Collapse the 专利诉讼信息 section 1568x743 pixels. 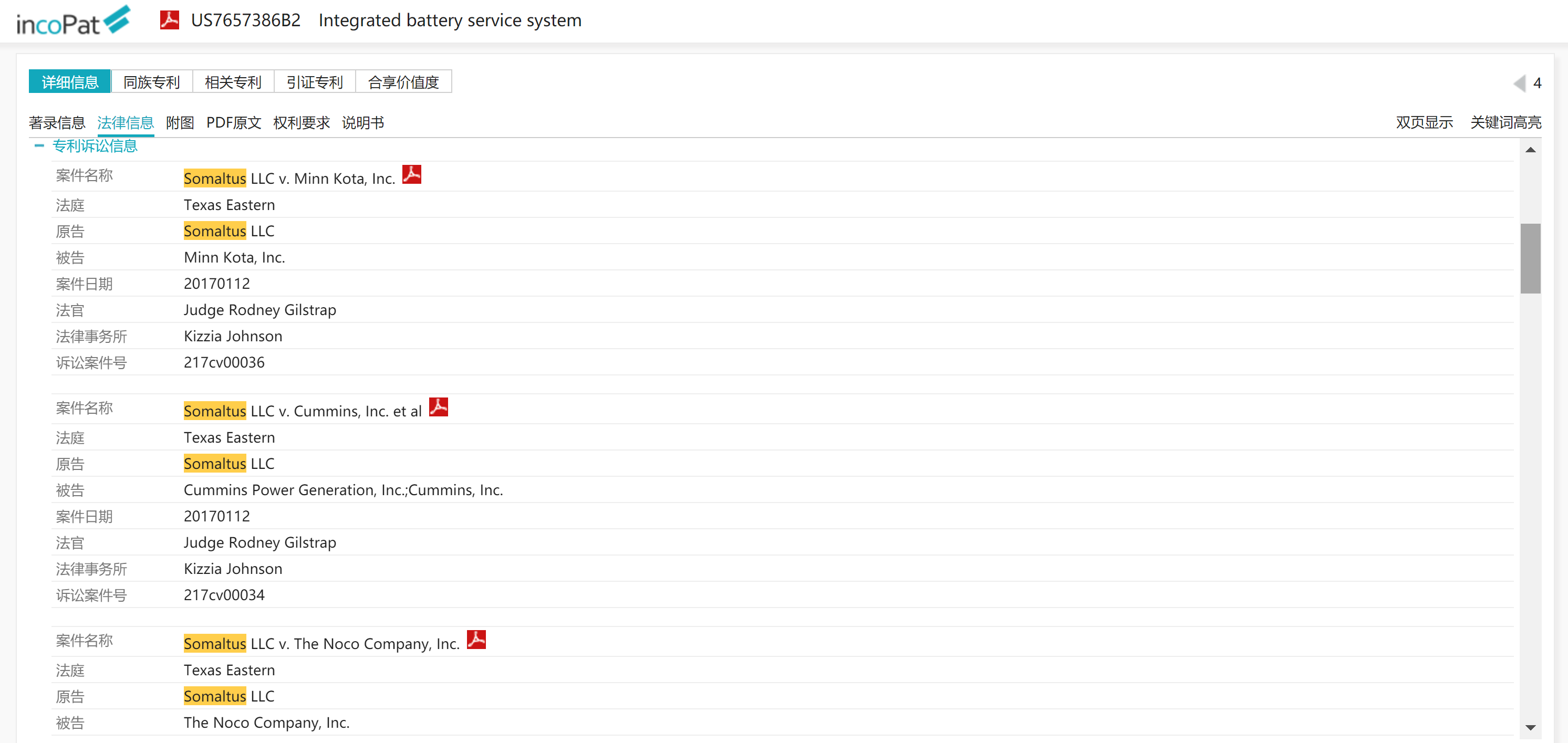click(39, 146)
